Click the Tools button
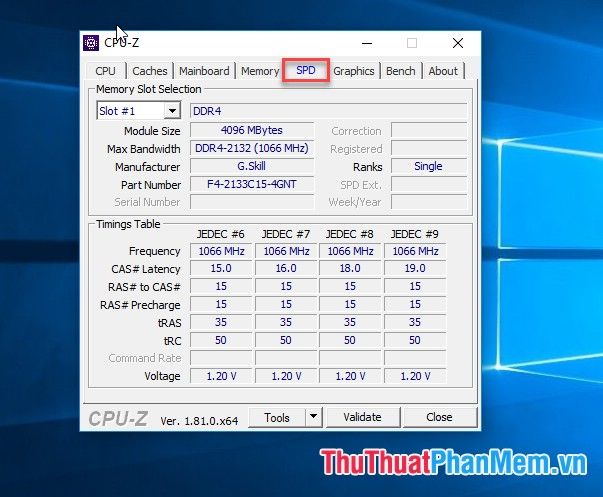603x497 pixels. tap(277, 417)
